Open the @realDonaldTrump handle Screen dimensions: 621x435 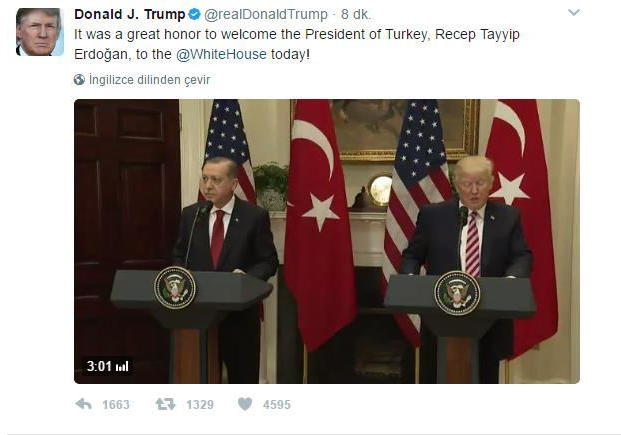(266, 15)
